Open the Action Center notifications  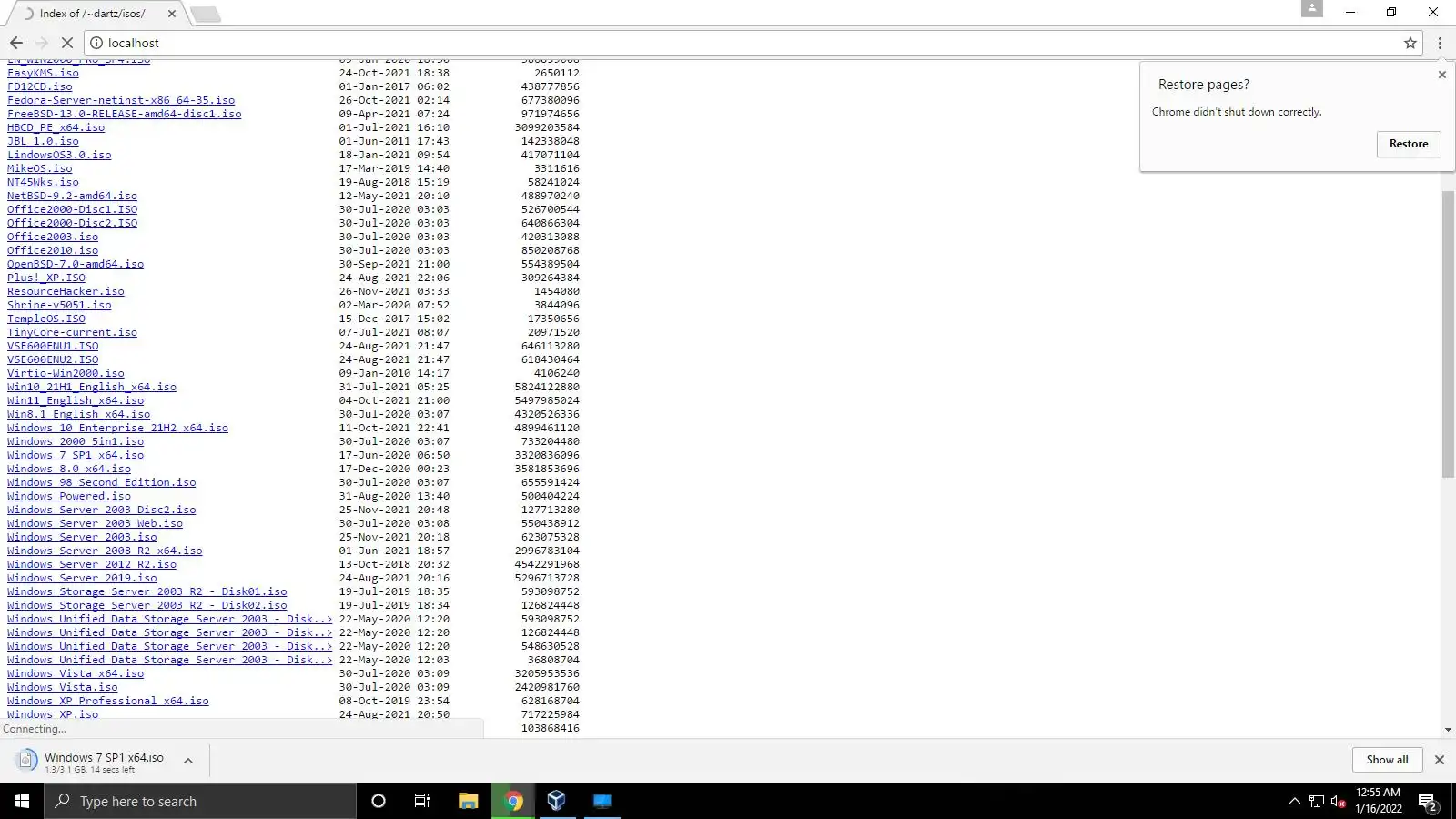click(1427, 802)
